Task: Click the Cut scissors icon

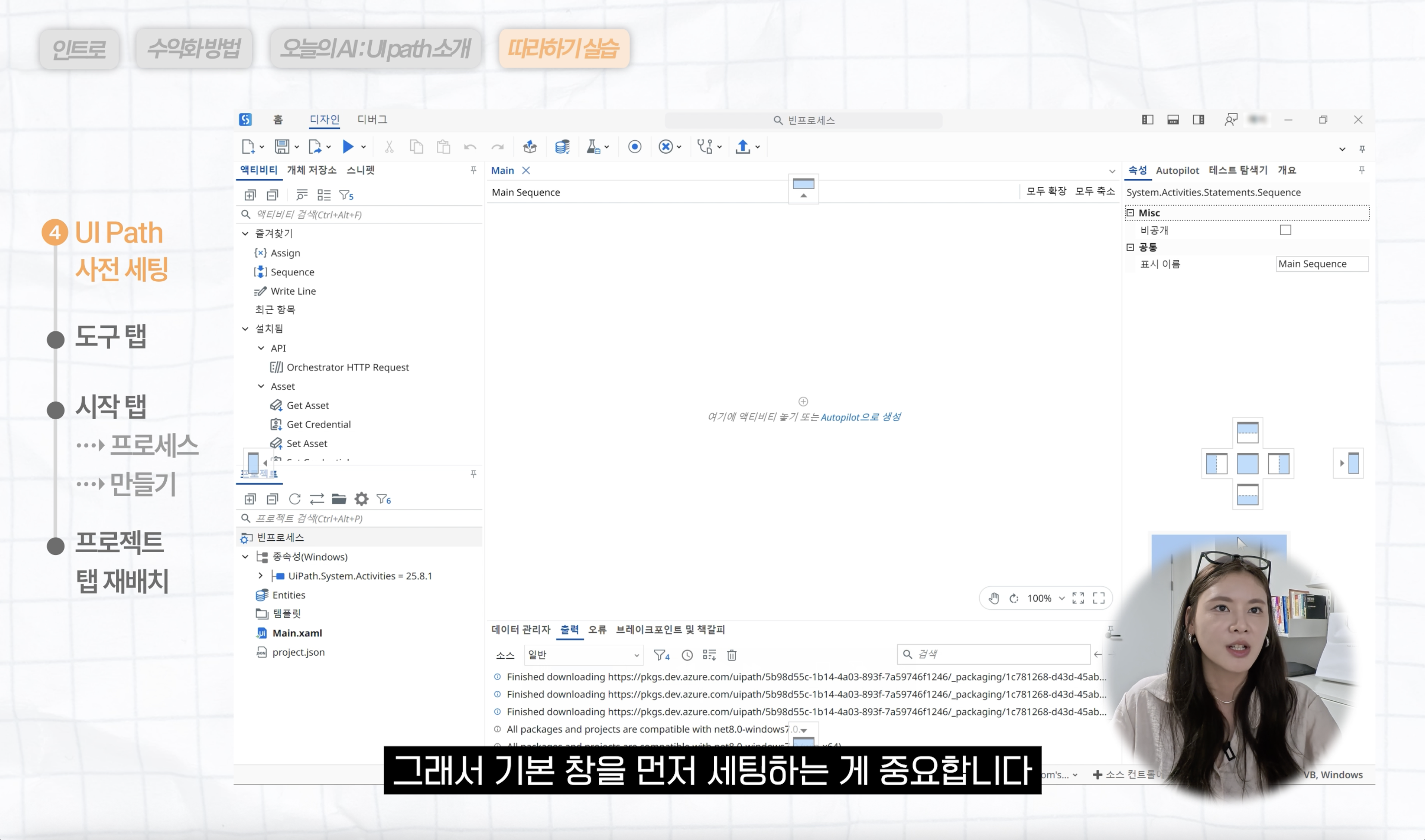Action: 389,147
